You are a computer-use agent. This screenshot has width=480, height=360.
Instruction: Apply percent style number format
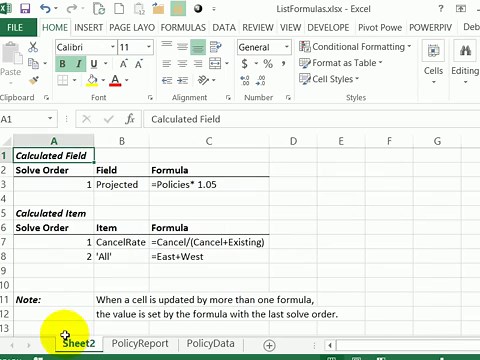[268, 63]
